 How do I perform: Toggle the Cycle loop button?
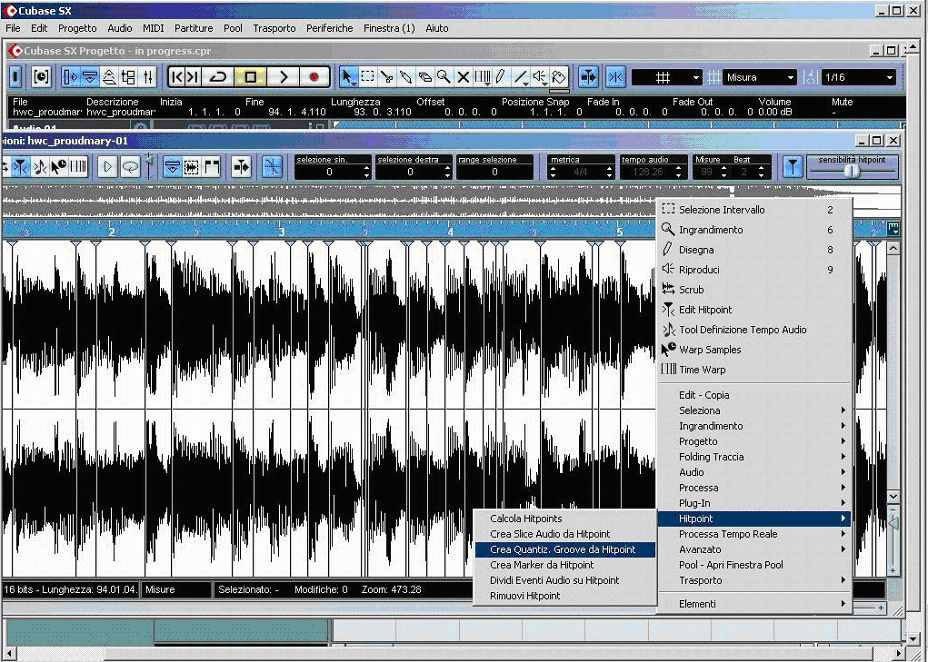218,77
